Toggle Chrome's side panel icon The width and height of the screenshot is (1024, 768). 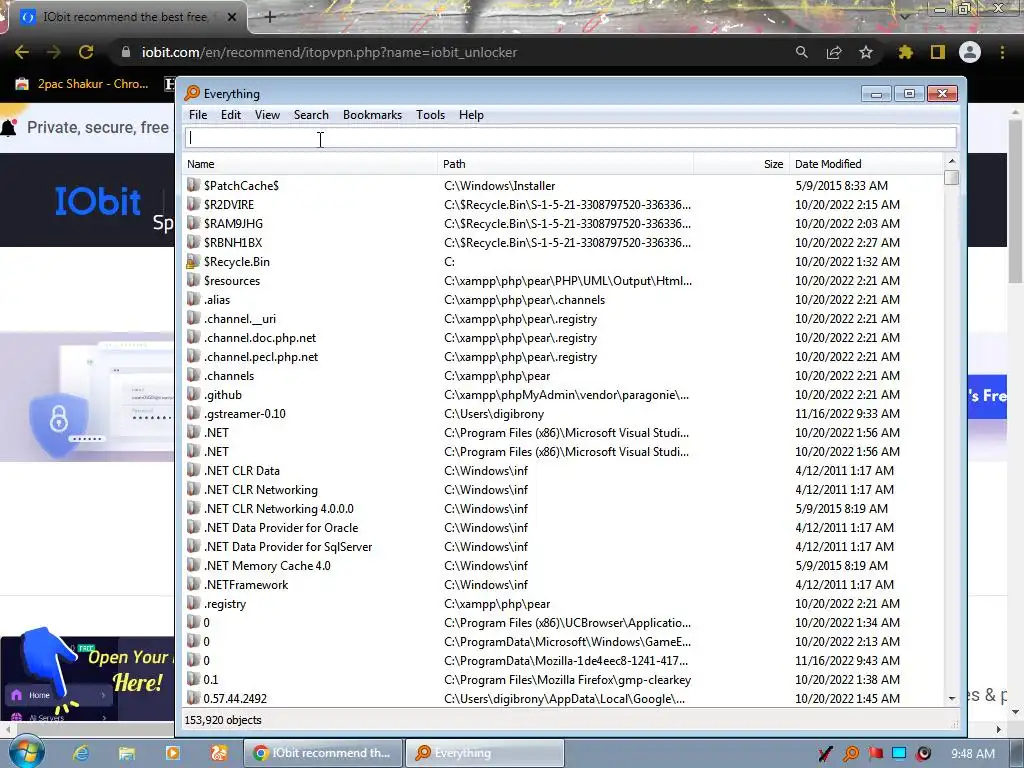[938, 52]
